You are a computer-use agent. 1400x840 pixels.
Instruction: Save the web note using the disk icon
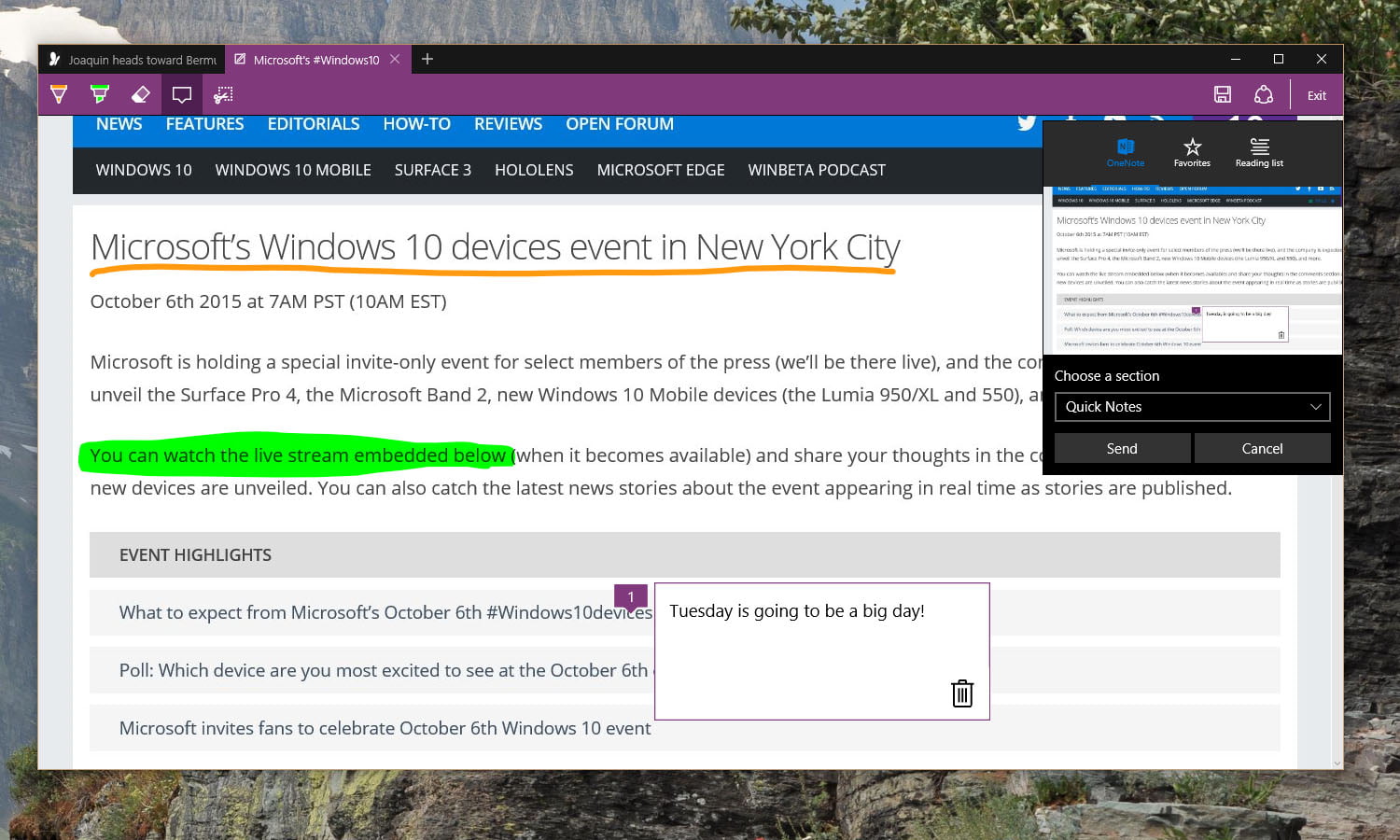[x=1223, y=94]
